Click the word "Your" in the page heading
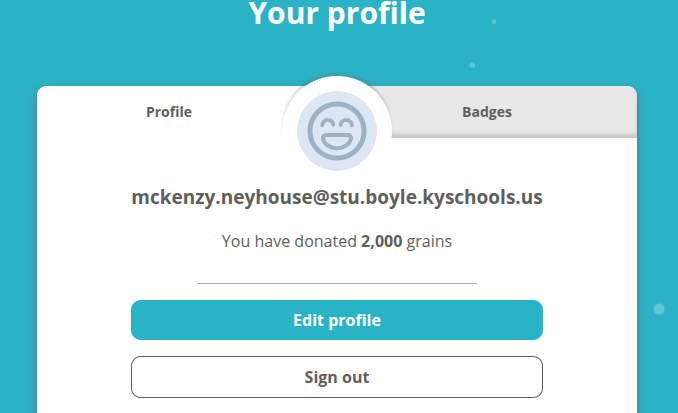The image size is (678, 413). point(282,14)
